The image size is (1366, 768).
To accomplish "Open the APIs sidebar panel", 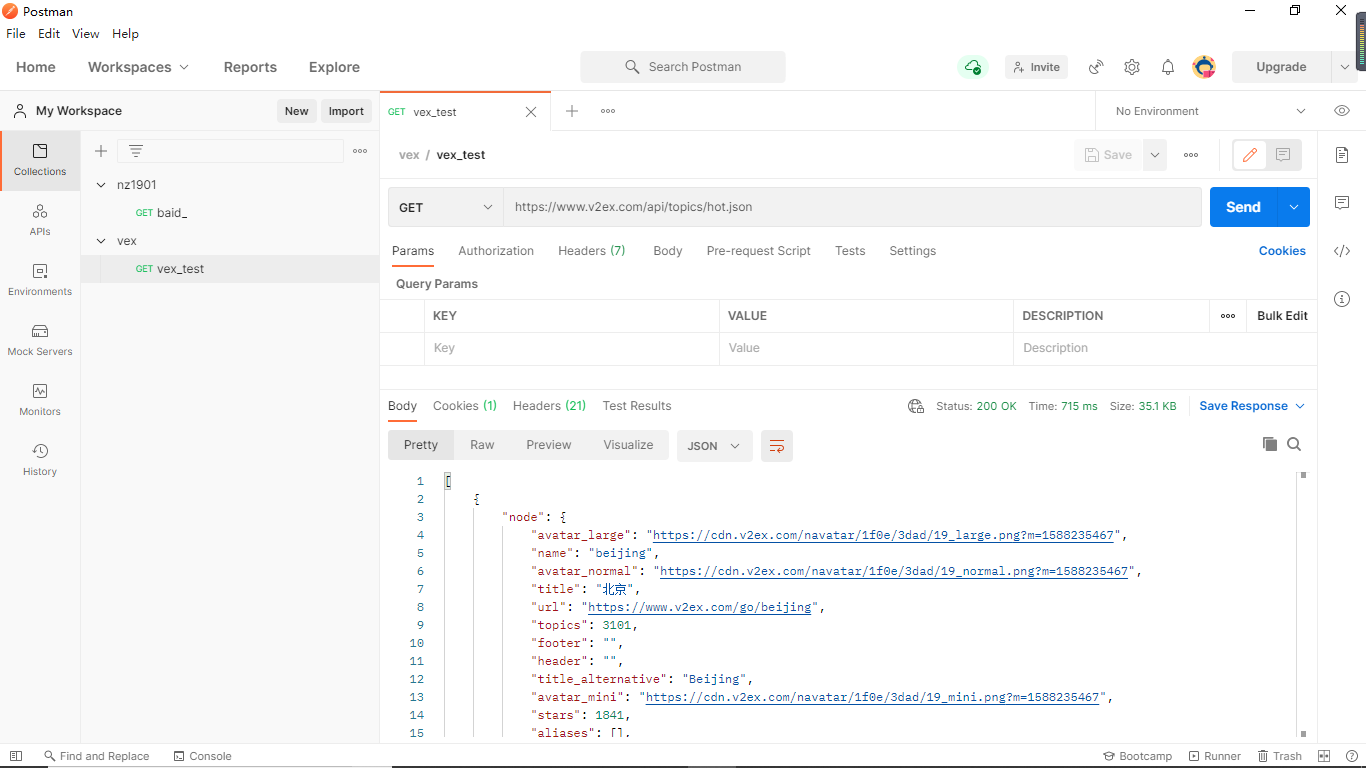I will tap(40, 220).
